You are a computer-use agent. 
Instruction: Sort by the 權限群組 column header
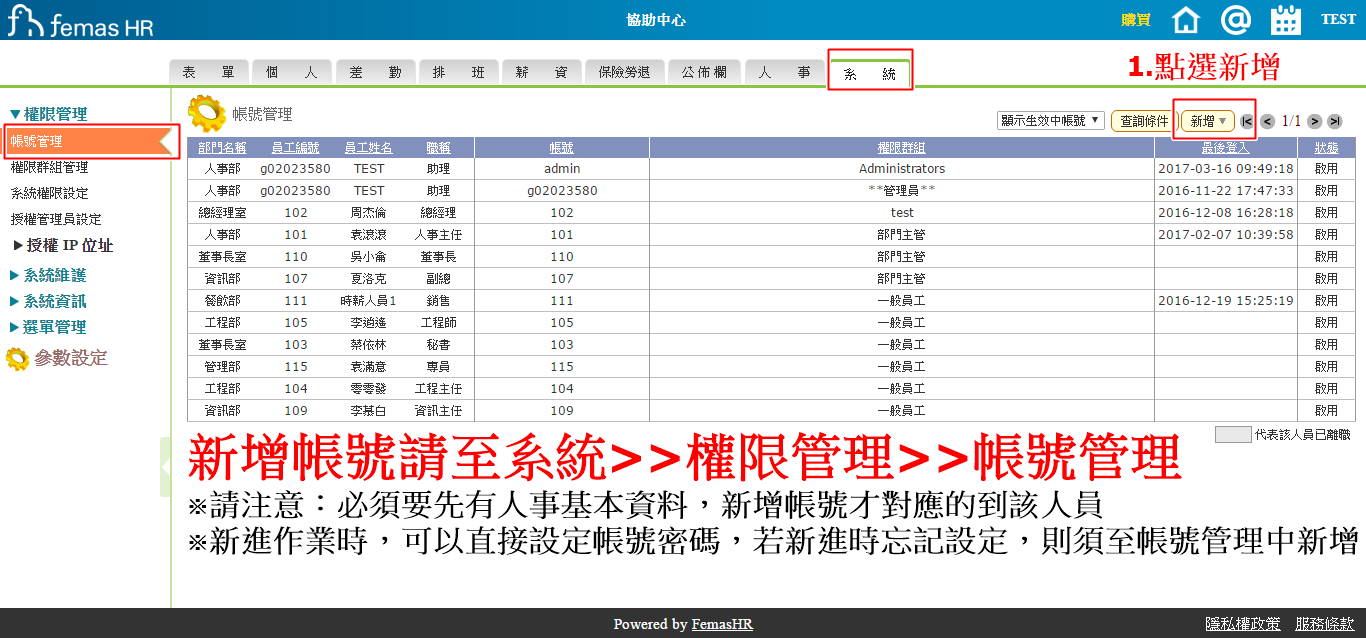(902, 148)
